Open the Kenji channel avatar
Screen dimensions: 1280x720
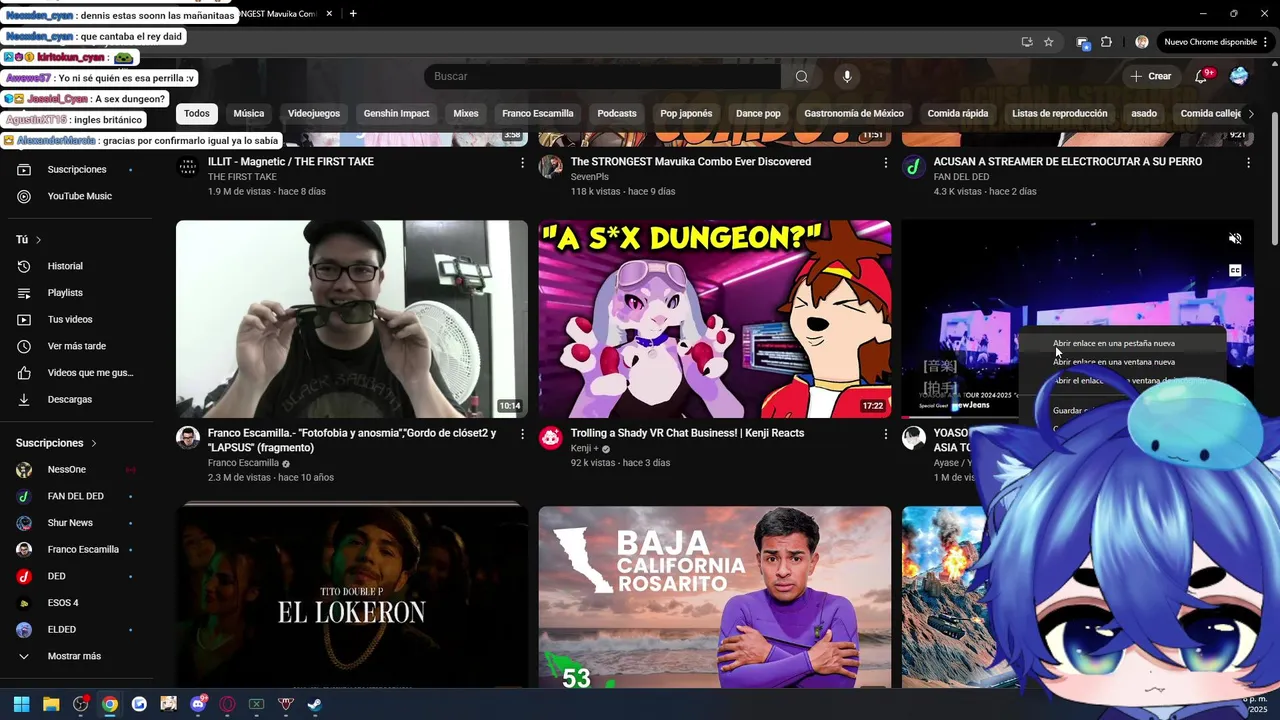click(551, 438)
